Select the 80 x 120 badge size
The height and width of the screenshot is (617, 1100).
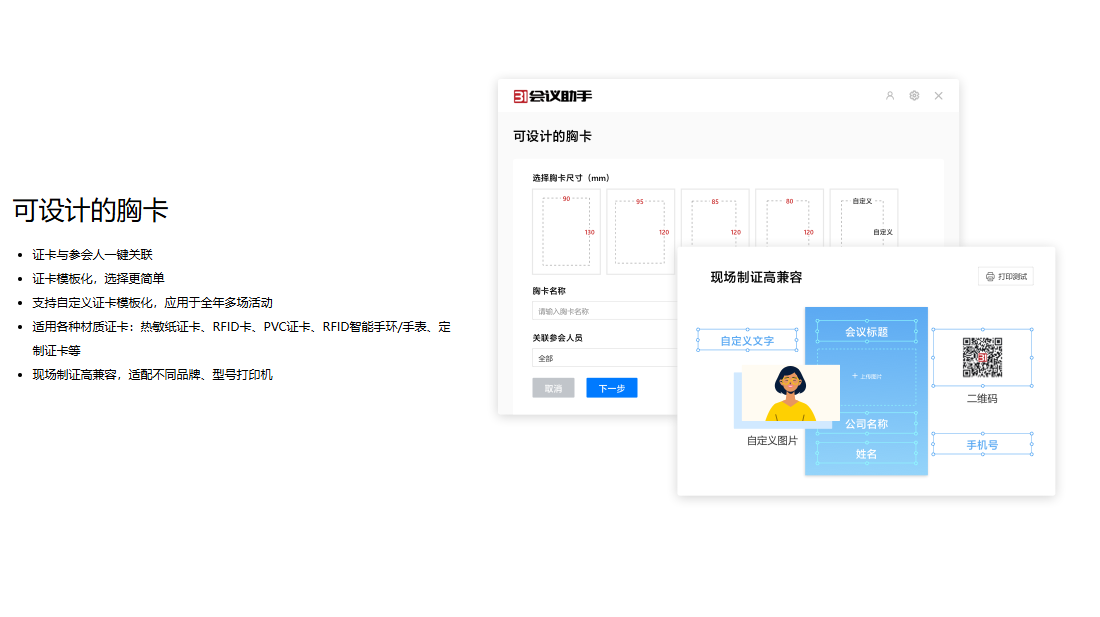coord(789,217)
